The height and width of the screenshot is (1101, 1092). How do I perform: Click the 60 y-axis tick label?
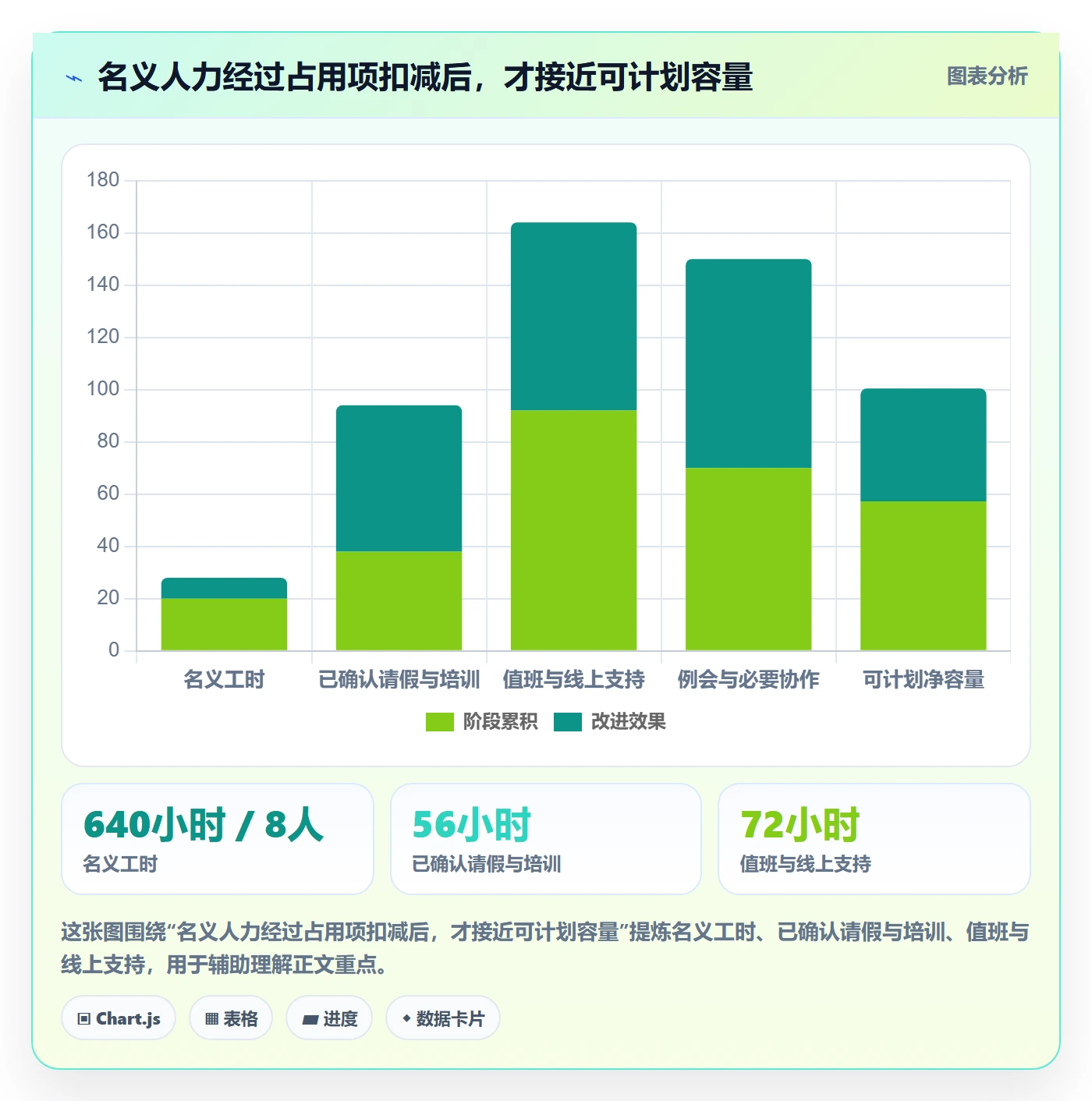[108, 494]
